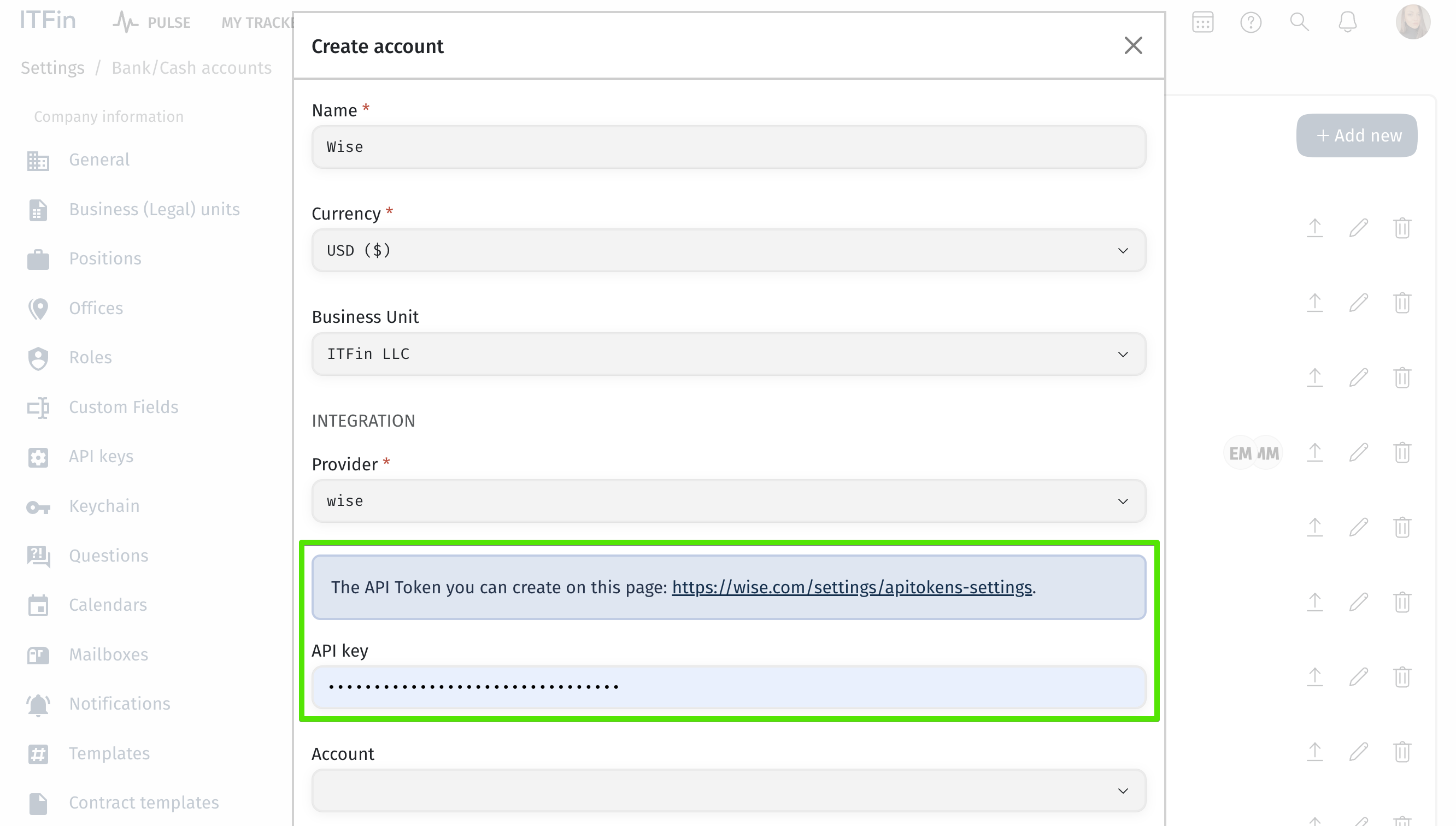Open Positions in the sidebar
1456x826 pixels.
(x=105, y=259)
